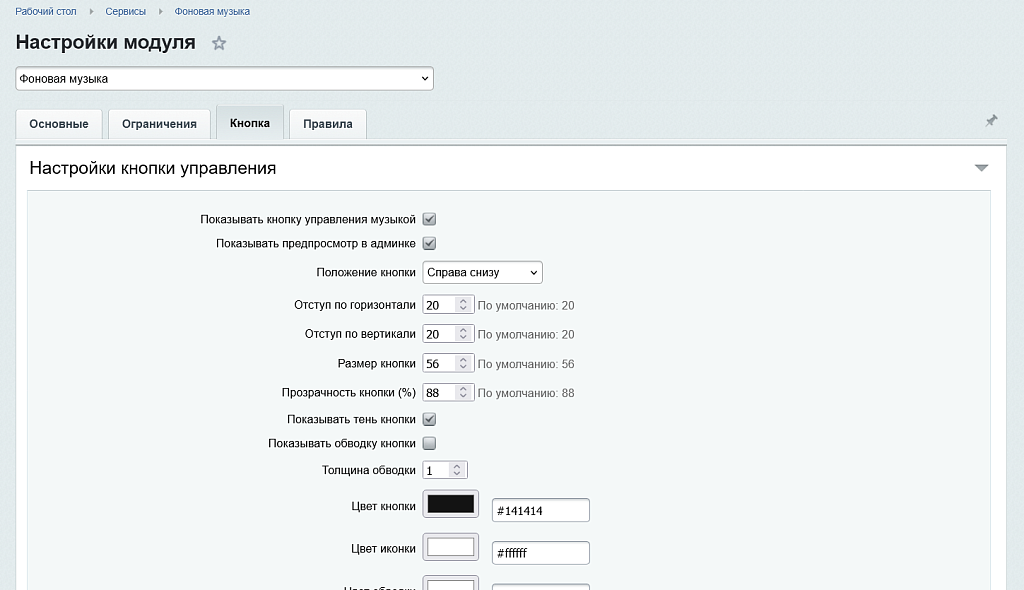
Task: Disable the admin preview checkbox
Action: [429, 243]
